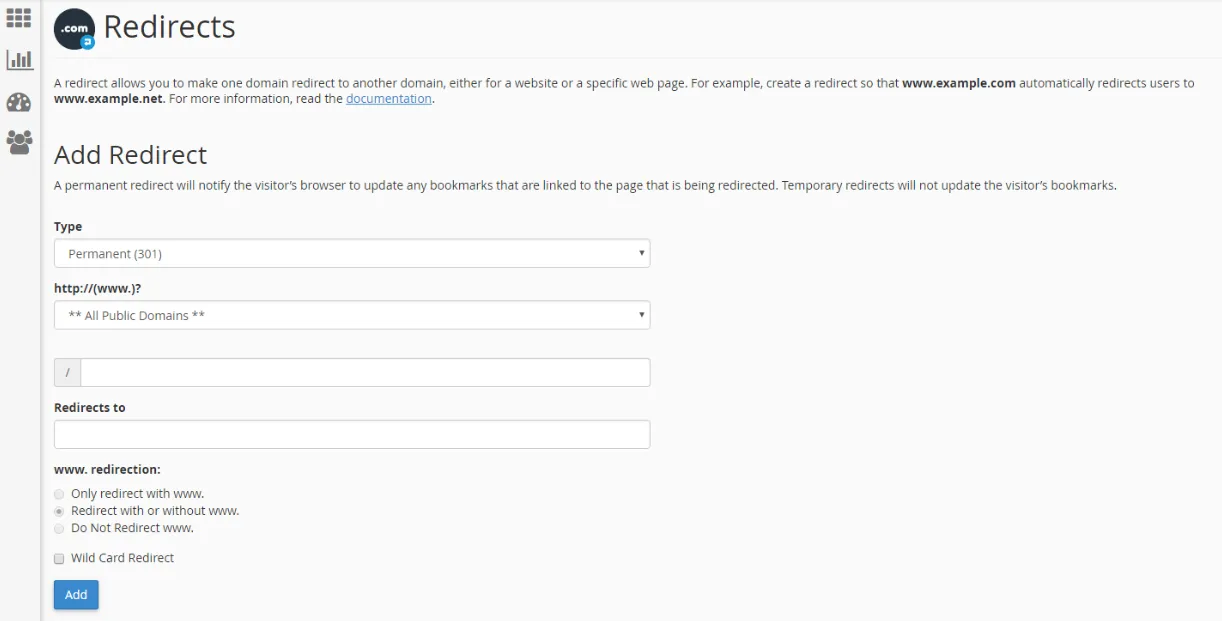Screen dimensions: 1222x621
Task: Click the Add button
Action: (76, 594)
